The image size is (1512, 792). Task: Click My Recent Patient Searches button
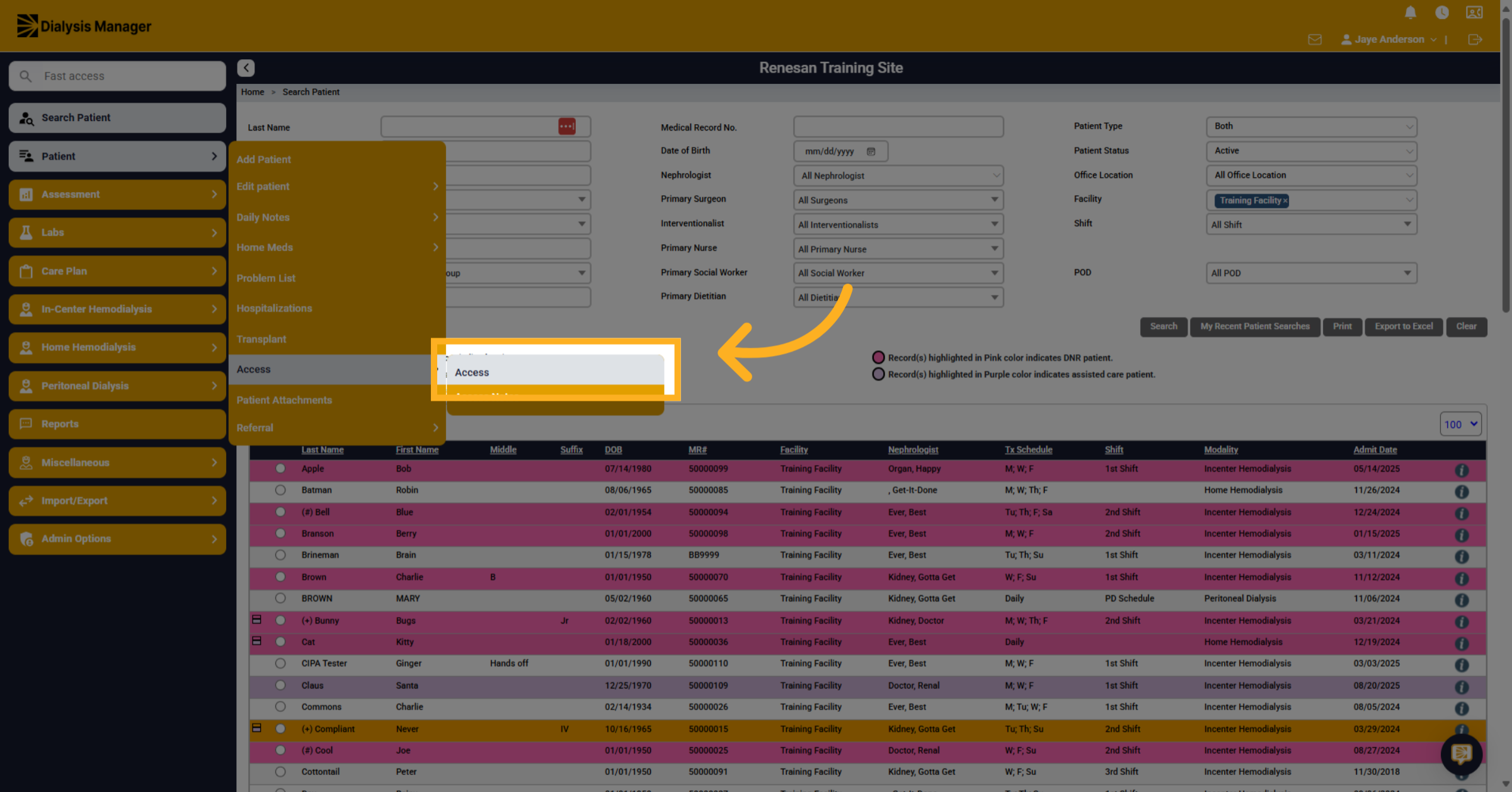pos(1255,326)
